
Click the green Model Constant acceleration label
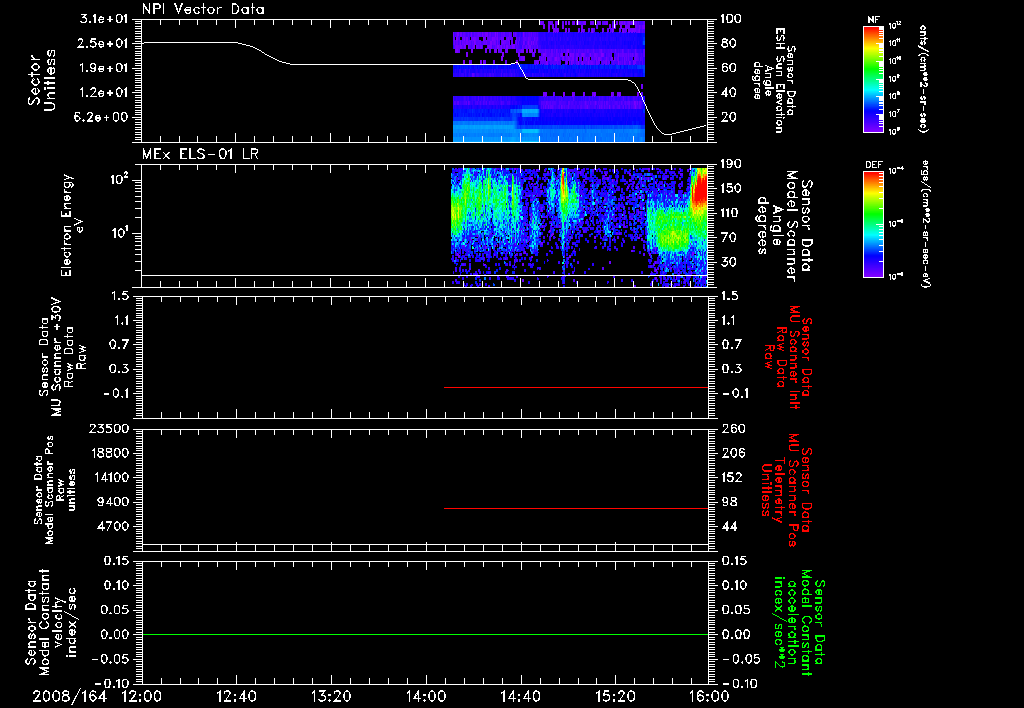(799, 622)
